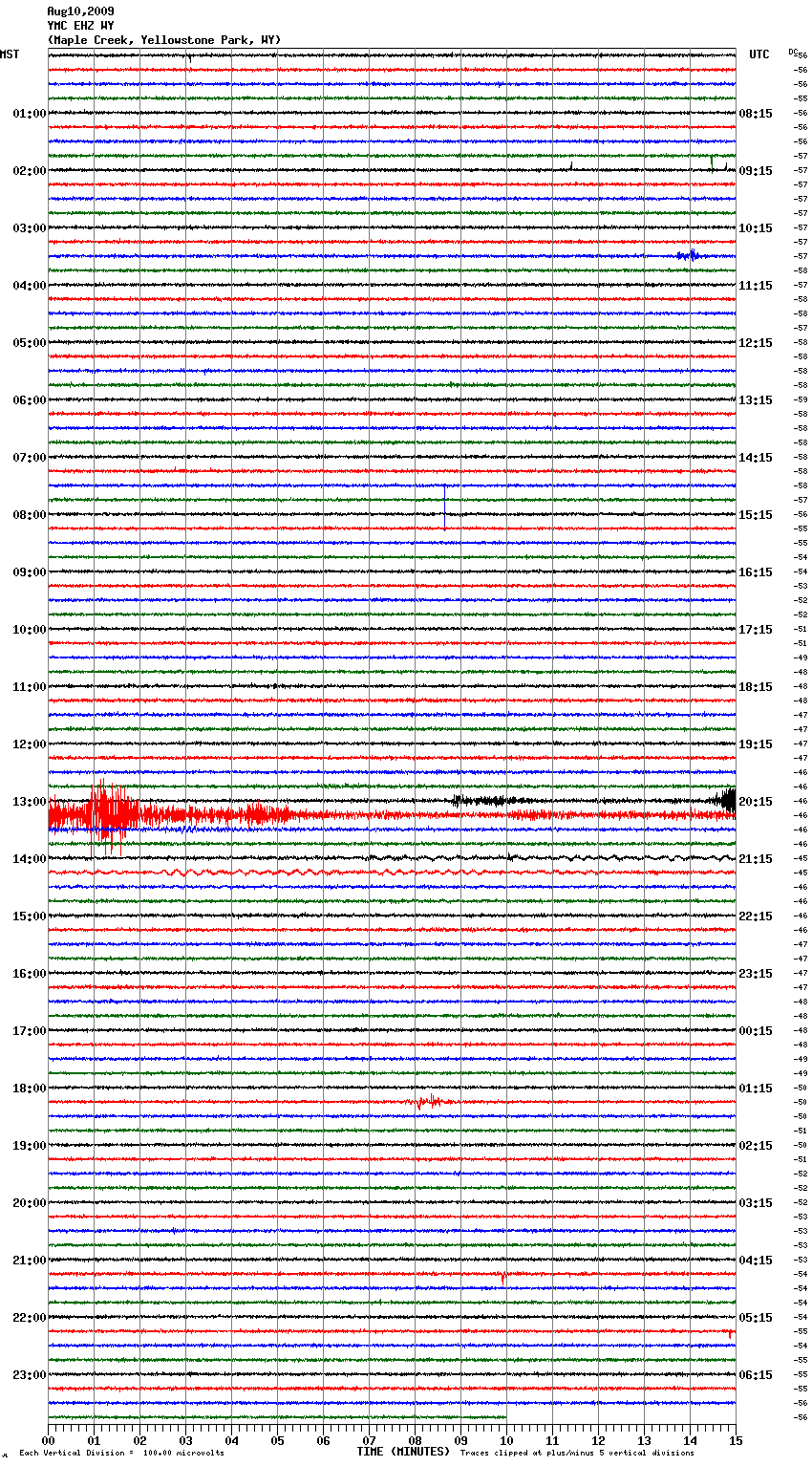The height and width of the screenshot is (1466, 812).
Task: Select the '08:00' MST row label
Action: pos(30,515)
